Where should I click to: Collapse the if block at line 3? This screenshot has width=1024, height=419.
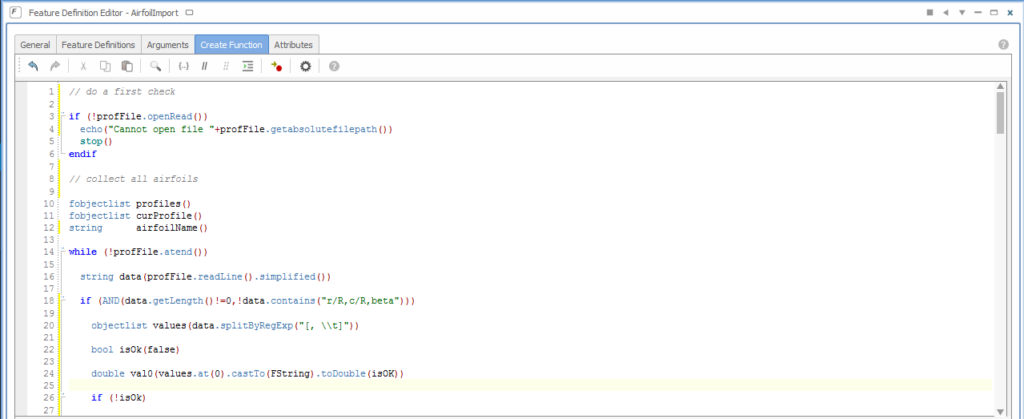click(x=62, y=117)
